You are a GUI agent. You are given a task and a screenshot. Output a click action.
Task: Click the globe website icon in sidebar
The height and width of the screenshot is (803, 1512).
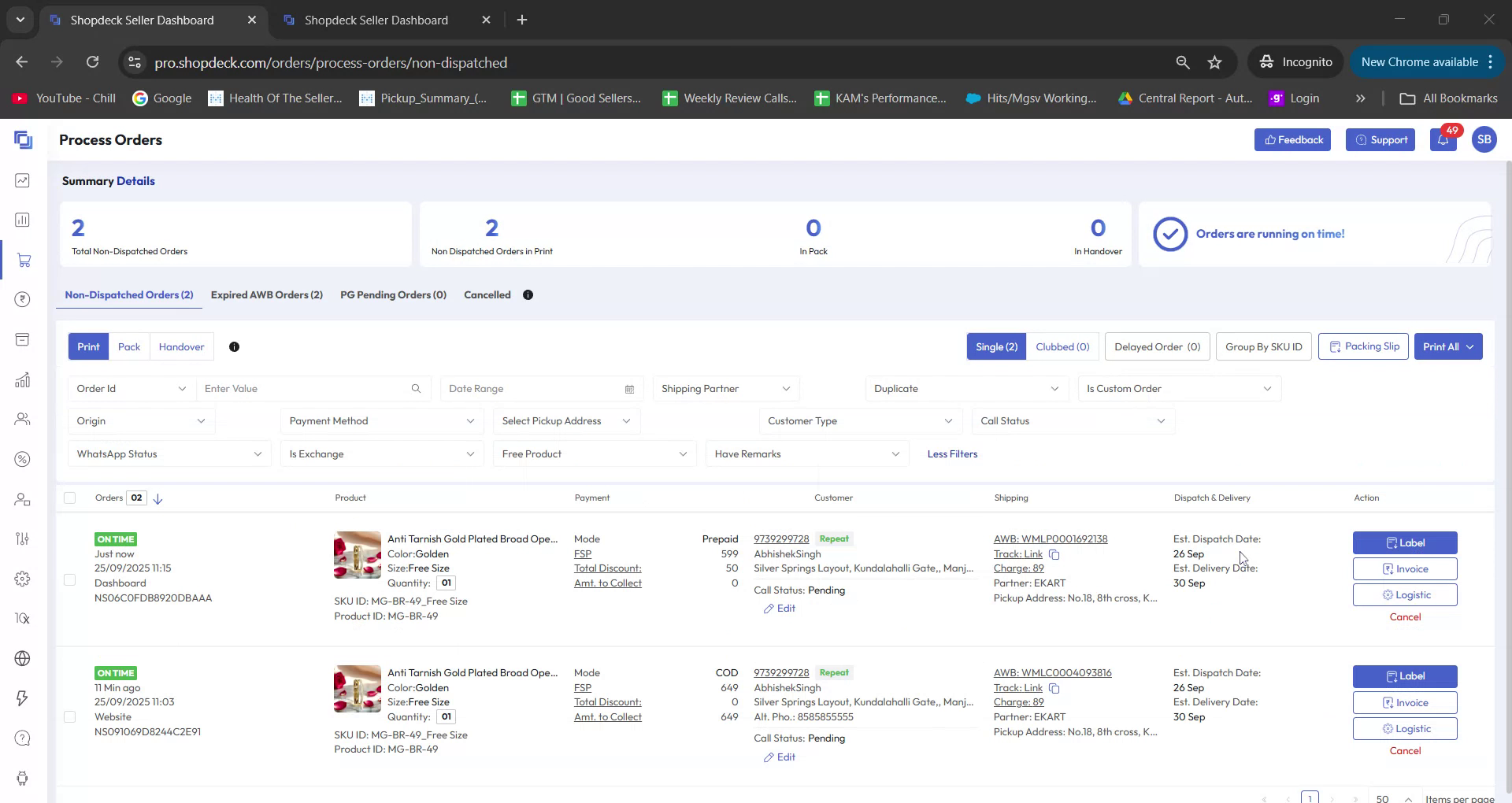tap(23, 658)
